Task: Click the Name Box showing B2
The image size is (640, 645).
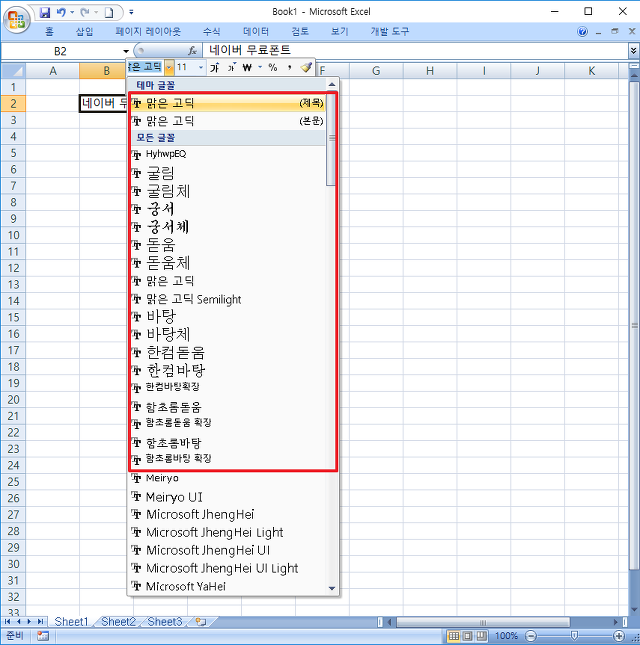Action: pos(60,51)
